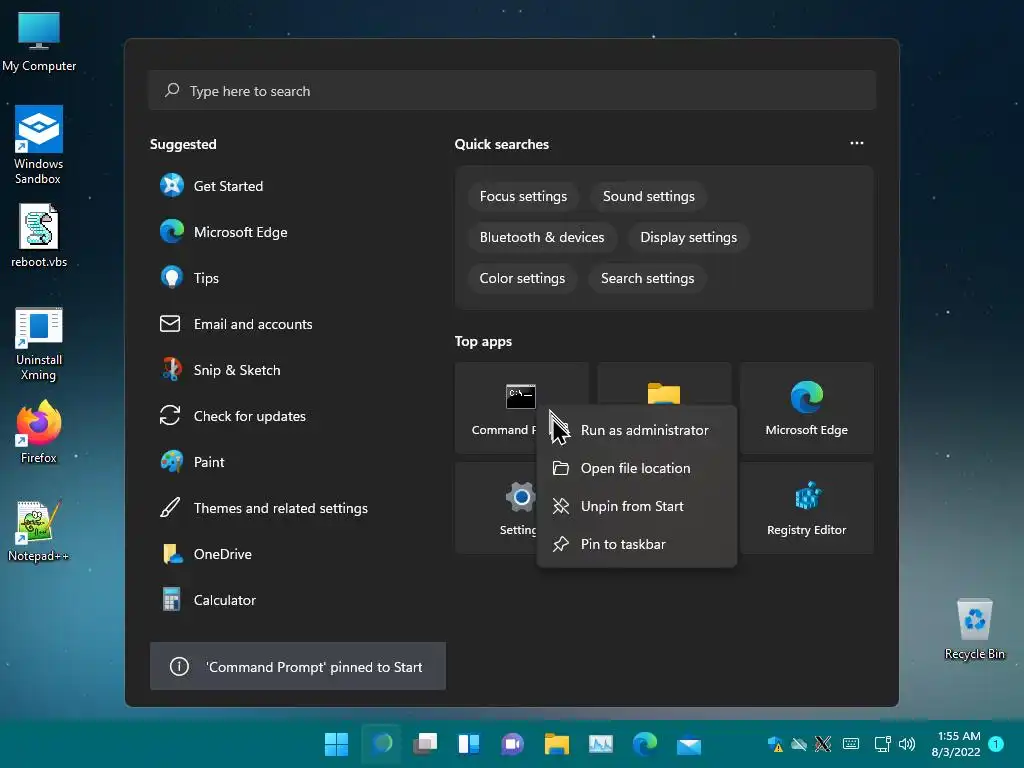Click the Xming X icon in system tray
1024x768 pixels.
pyautogui.click(x=823, y=744)
